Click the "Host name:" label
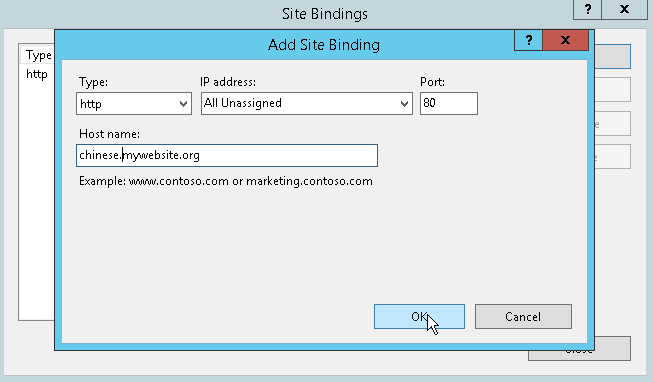The height and width of the screenshot is (382, 653). pyautogui.click(x=110, y=134)
